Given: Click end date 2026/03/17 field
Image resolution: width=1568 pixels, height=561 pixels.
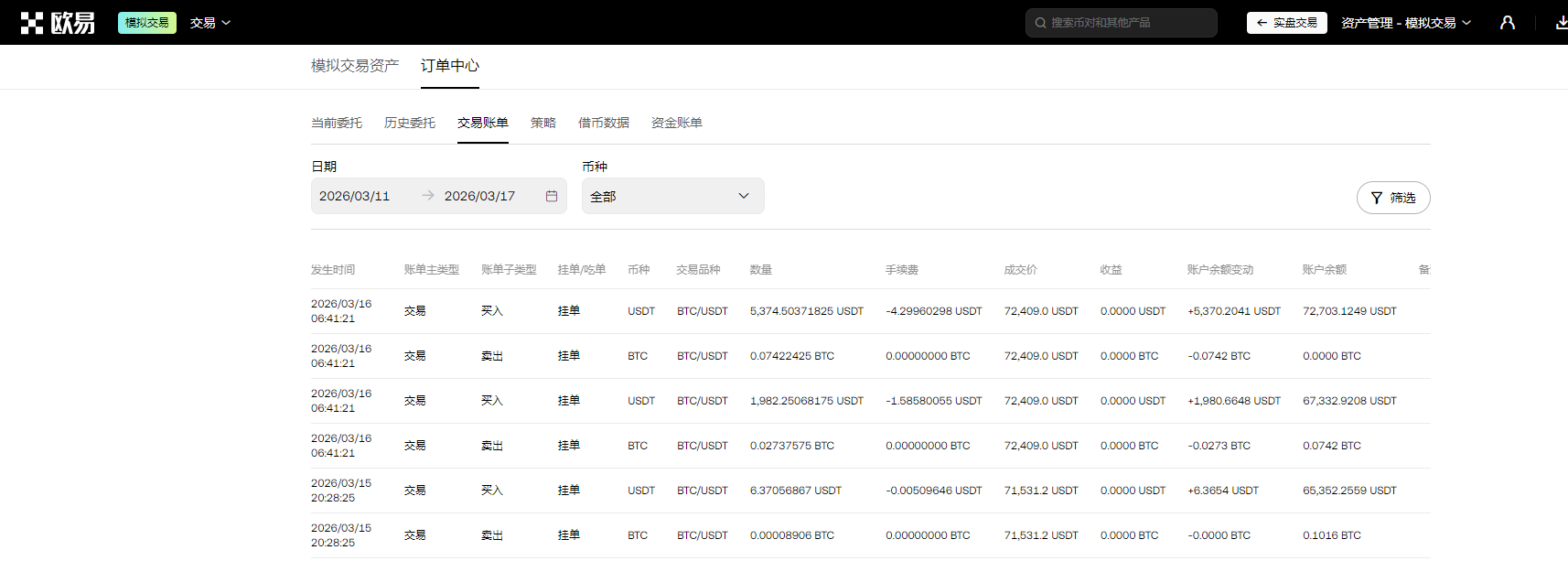Looking at the screenshot, I should [x=480, y=196].
